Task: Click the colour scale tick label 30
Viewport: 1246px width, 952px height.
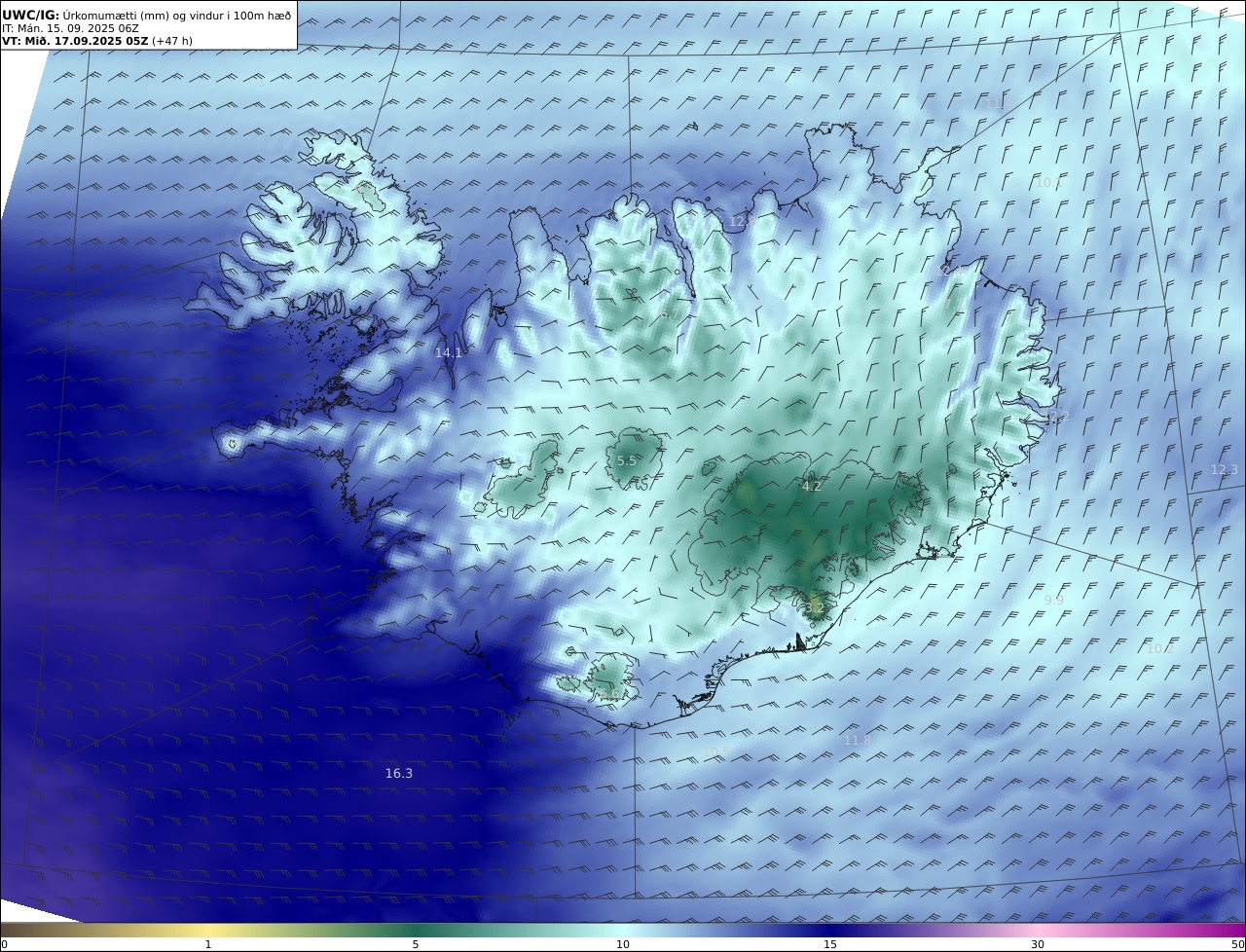Action: click(x=1038, y=944)
